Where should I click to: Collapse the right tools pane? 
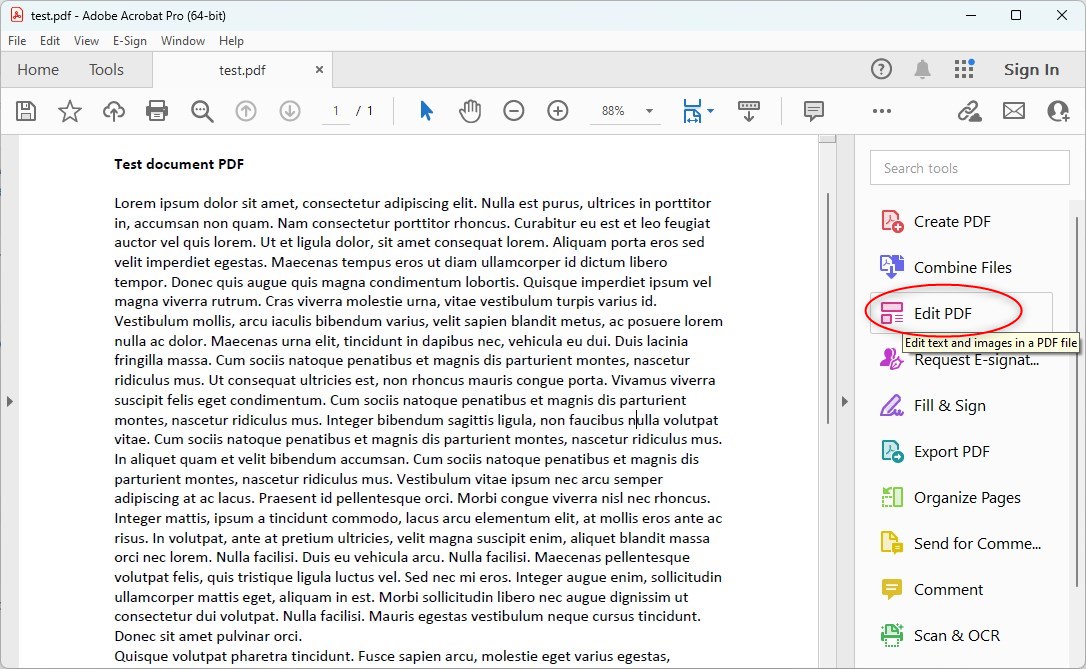844,401
